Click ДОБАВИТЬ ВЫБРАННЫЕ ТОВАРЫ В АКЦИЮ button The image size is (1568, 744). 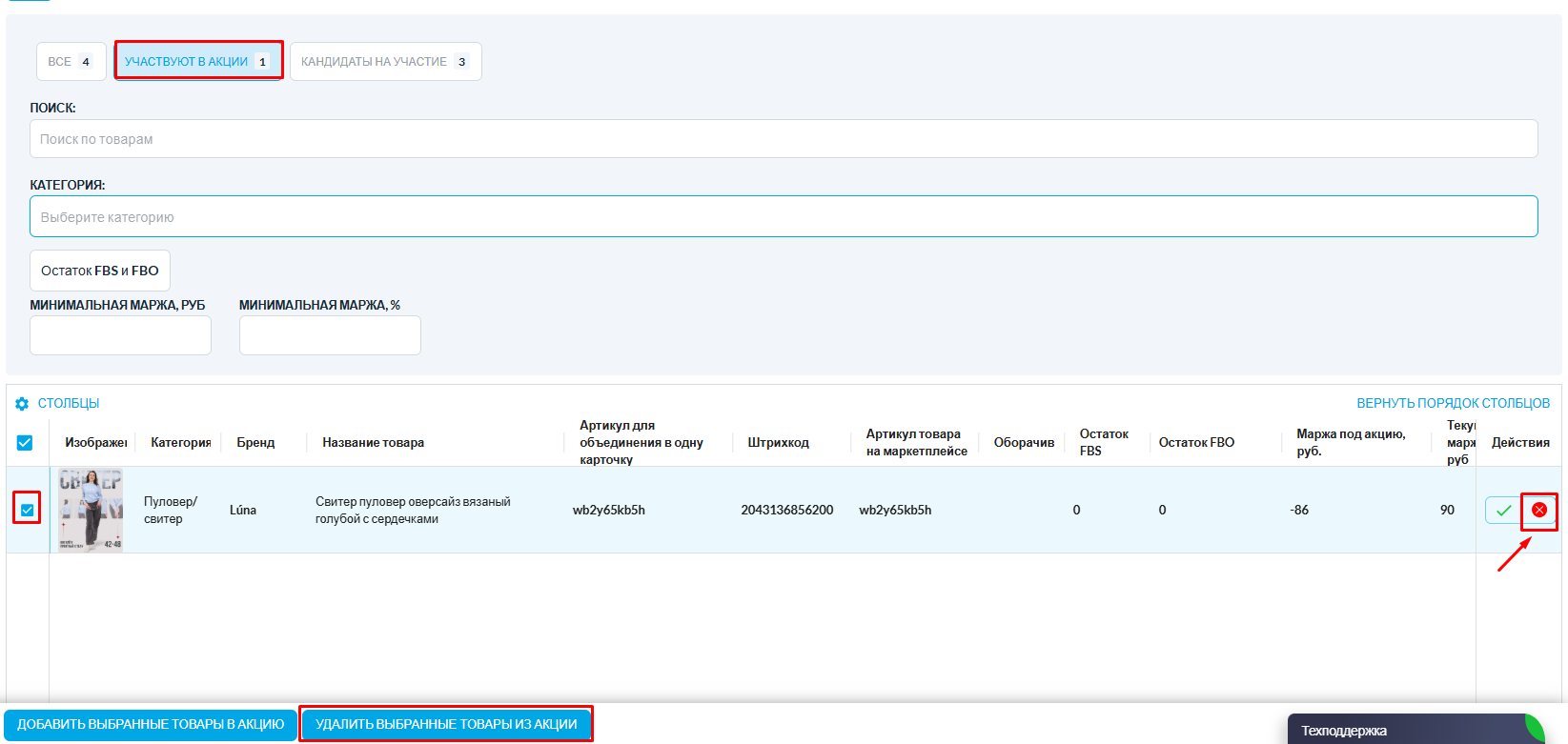coord(151,725)
